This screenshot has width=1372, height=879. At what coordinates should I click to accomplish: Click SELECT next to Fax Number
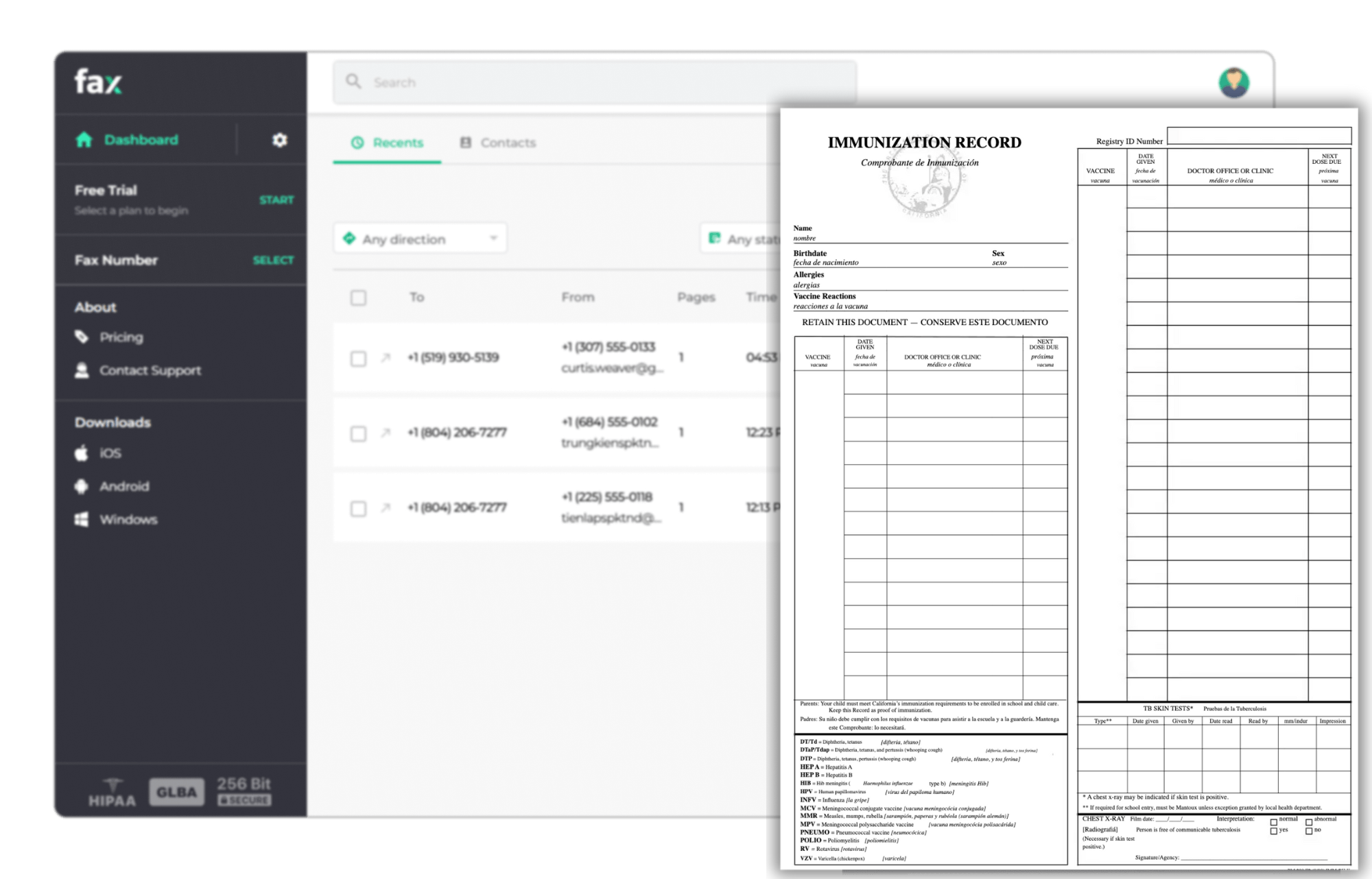(x=272, y=260)
